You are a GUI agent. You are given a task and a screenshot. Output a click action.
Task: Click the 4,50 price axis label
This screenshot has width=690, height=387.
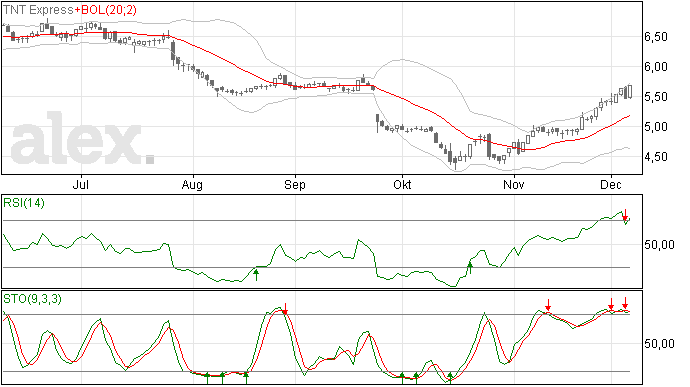pos(656,157)
